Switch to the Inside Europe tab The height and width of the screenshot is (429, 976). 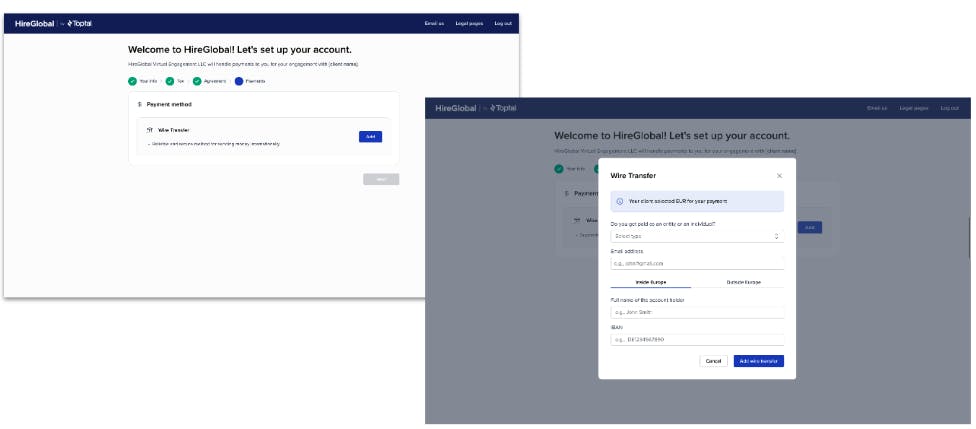(x=653, y=282)
